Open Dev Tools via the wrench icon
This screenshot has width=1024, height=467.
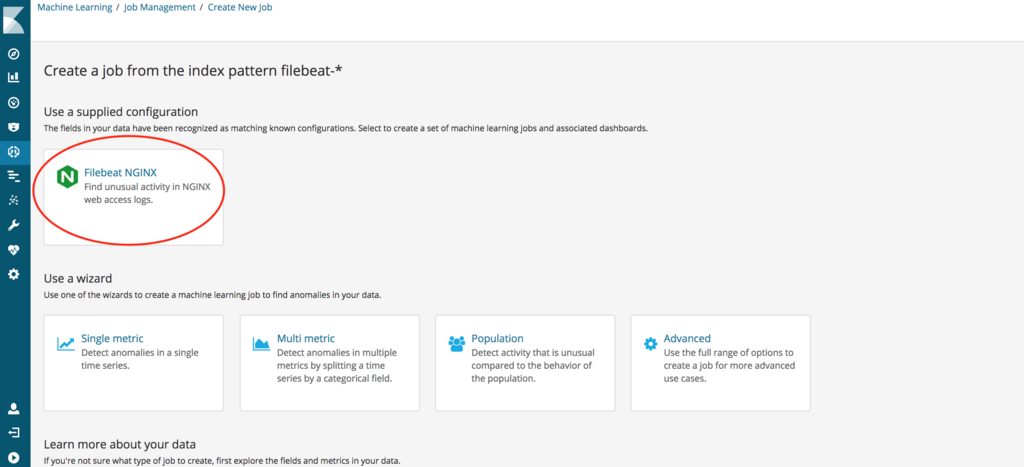point(13,225)
